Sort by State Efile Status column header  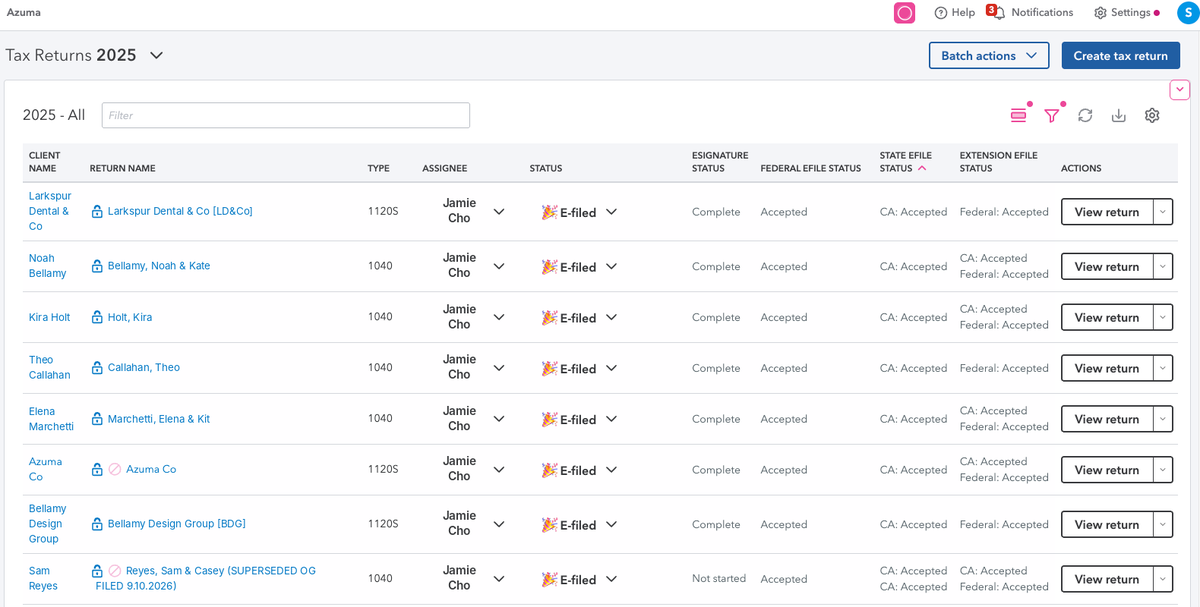tap(905, 162)
